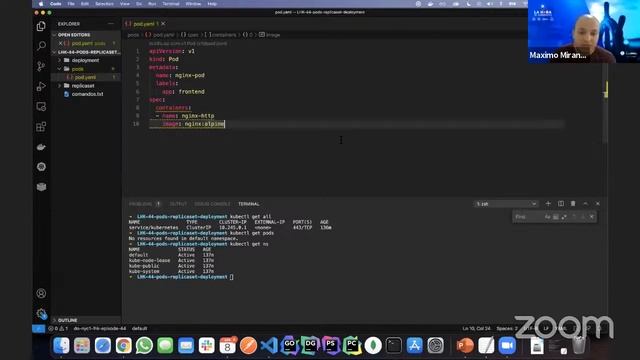
Task: Open the Manage gear icon
Action: click(x=41, y=313)
